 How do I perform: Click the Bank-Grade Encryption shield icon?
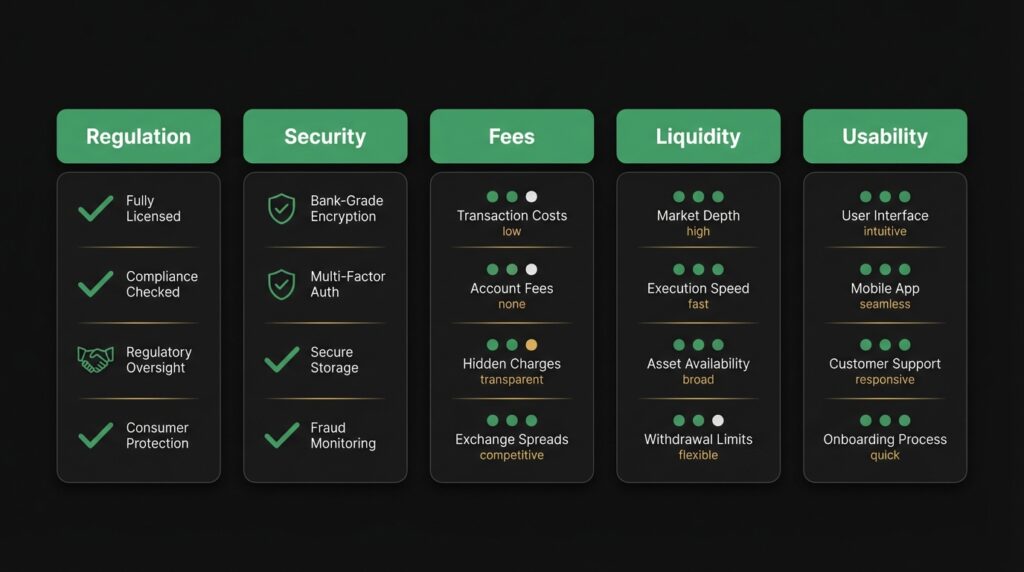(x=281, y=209)
